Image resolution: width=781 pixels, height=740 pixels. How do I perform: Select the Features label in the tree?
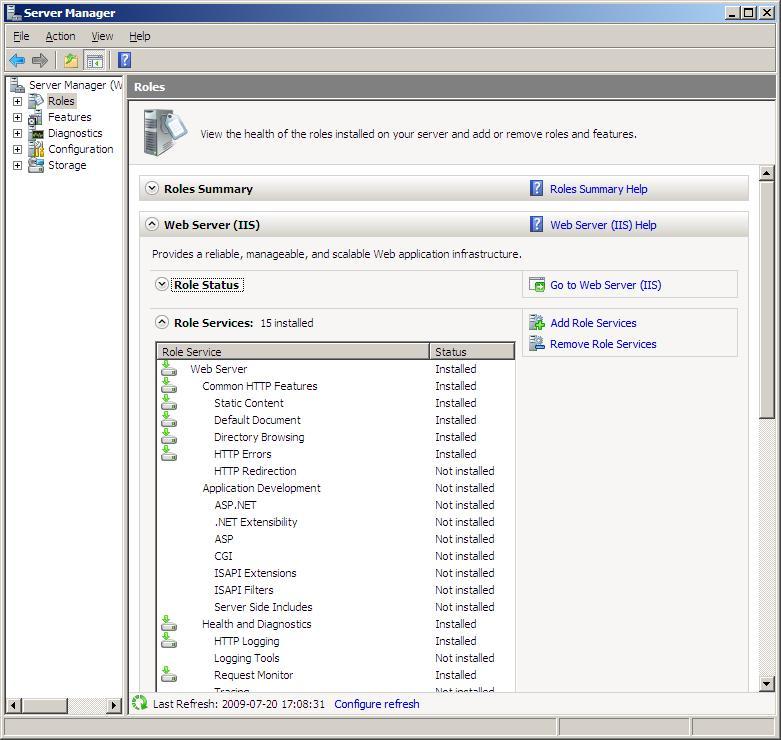point(70,117)
